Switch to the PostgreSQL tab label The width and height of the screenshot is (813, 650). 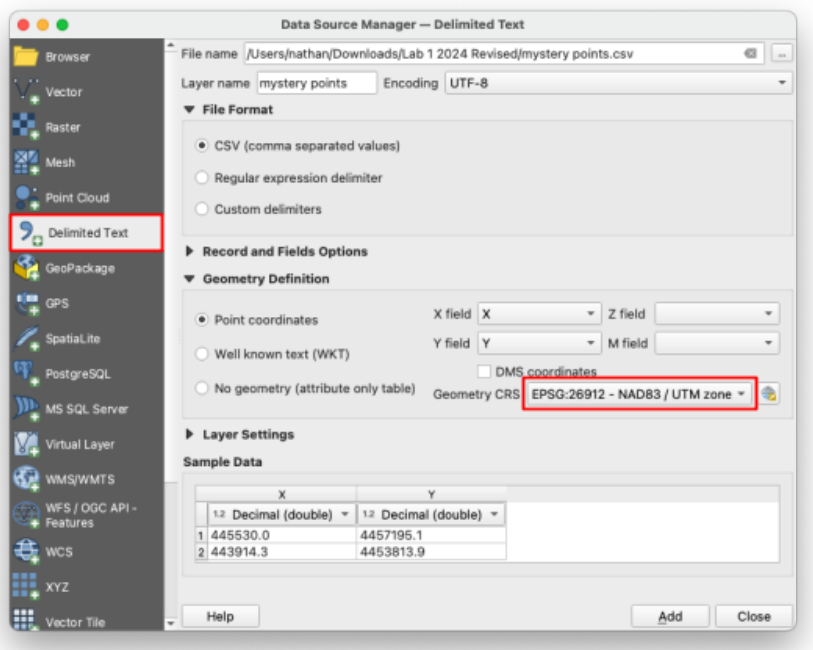click(78, 374)
